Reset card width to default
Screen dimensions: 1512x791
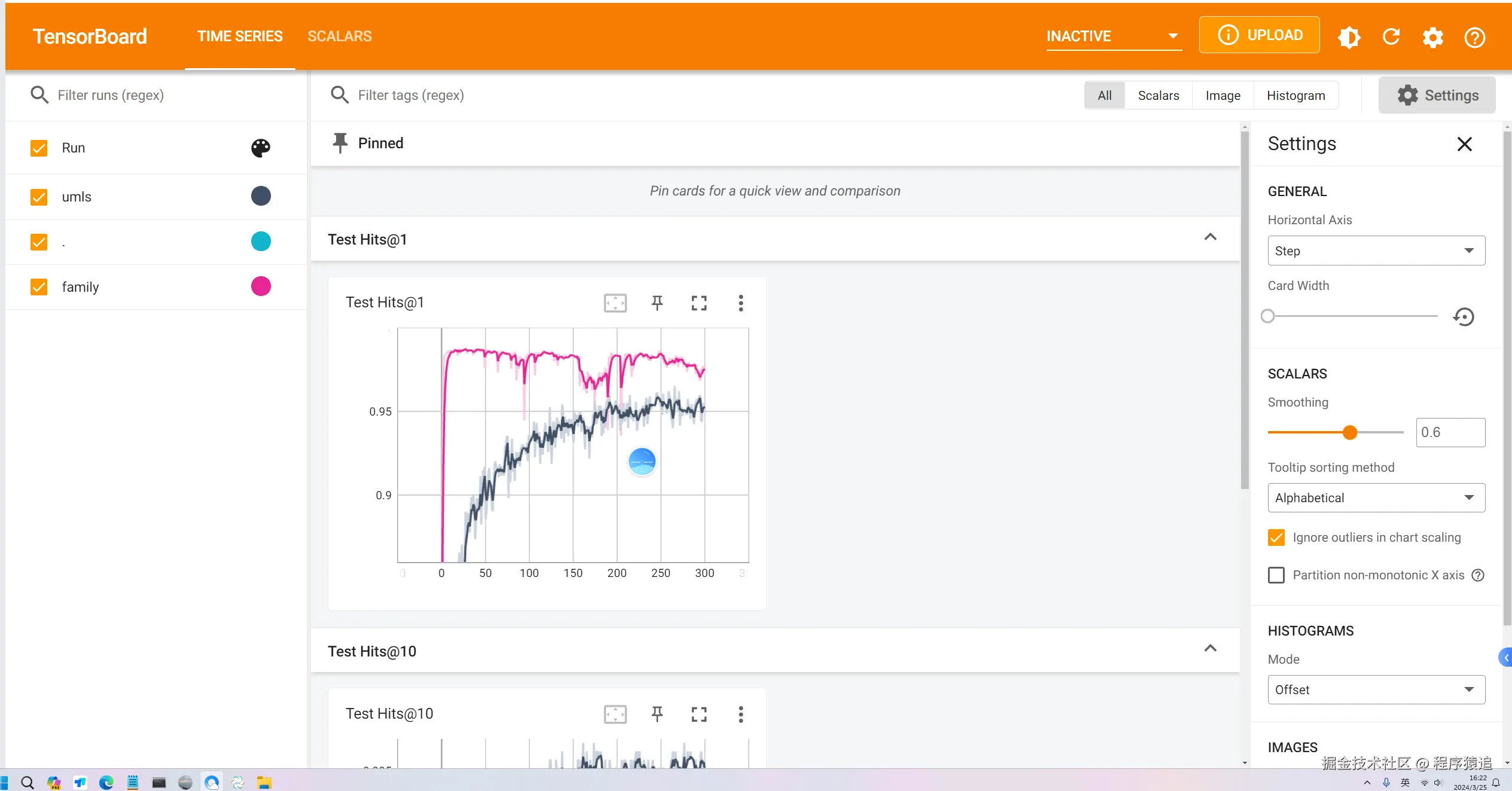point(1464,316)
